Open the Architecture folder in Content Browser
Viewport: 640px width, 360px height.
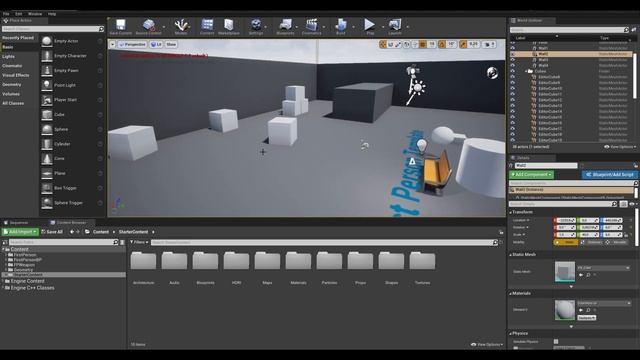(x=143, y=268)
